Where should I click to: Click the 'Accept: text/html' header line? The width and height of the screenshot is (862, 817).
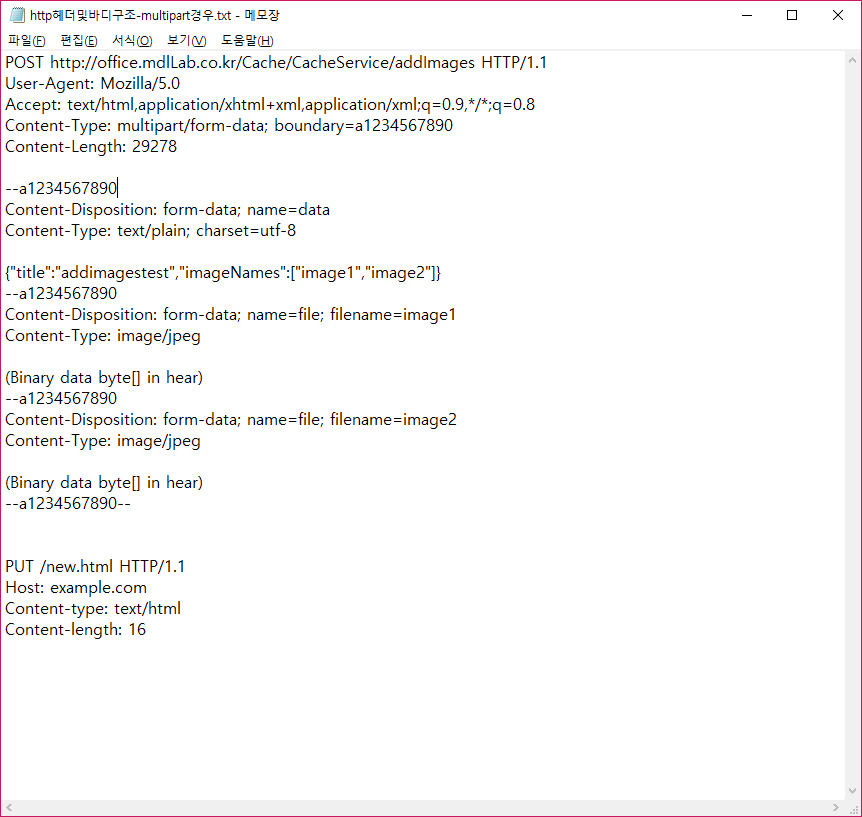(x=270, y=104)
